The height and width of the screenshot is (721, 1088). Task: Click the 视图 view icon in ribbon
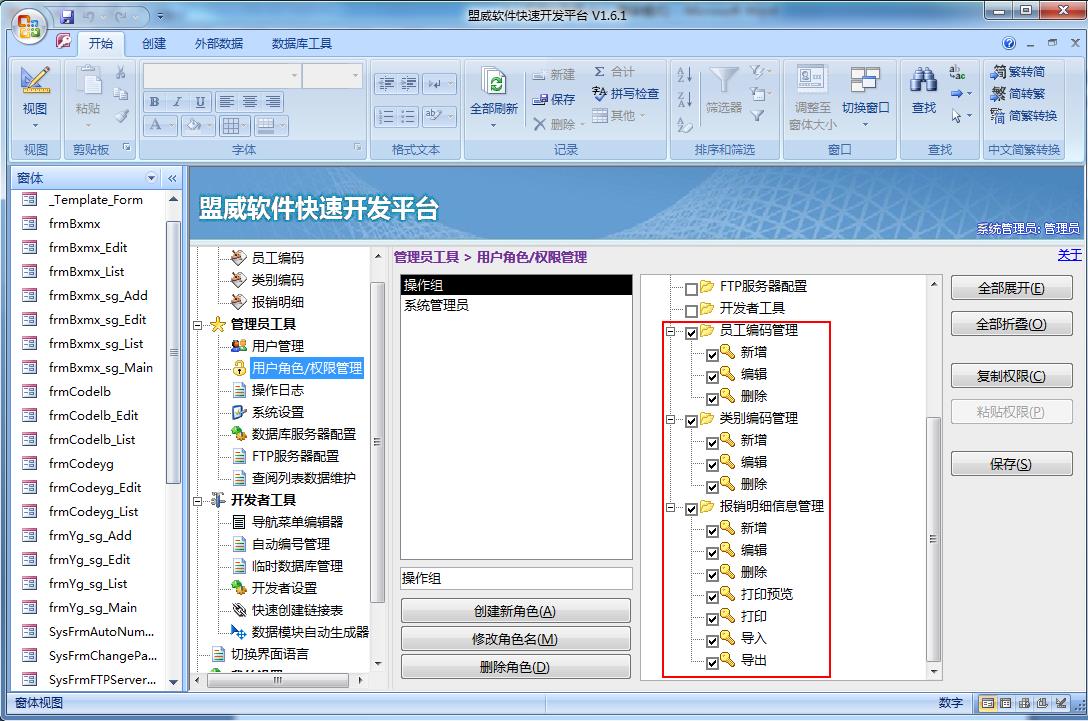tap(35, 82)
